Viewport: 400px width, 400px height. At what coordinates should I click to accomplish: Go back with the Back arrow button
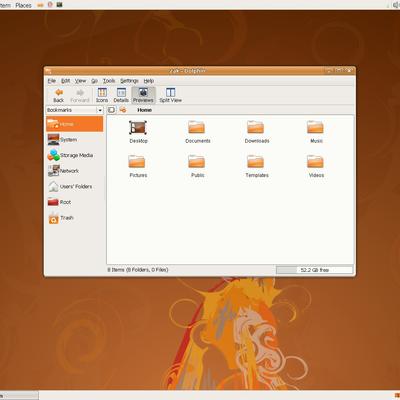(59, 95)
